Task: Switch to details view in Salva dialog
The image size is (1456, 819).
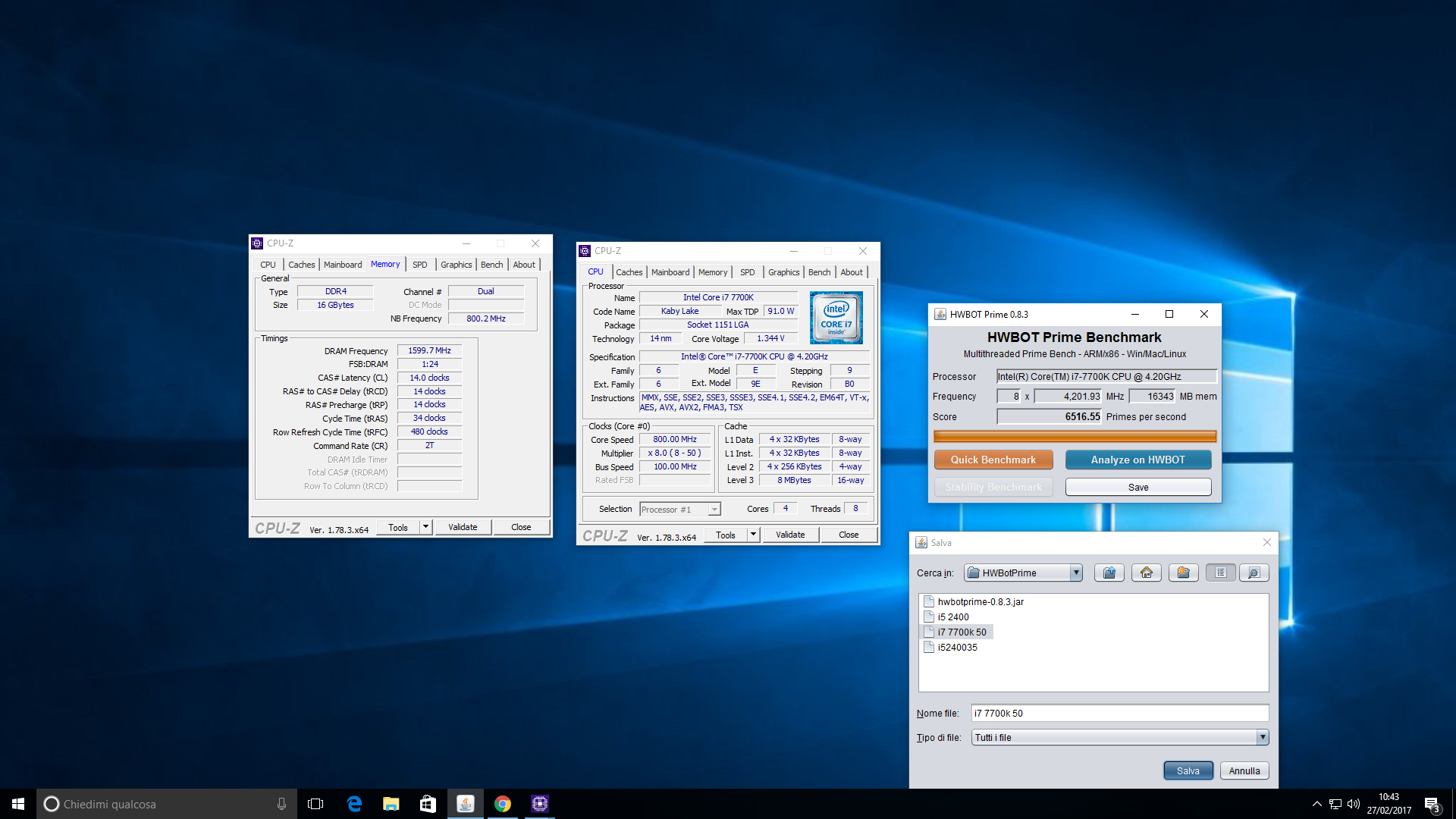Action: 1254,573
